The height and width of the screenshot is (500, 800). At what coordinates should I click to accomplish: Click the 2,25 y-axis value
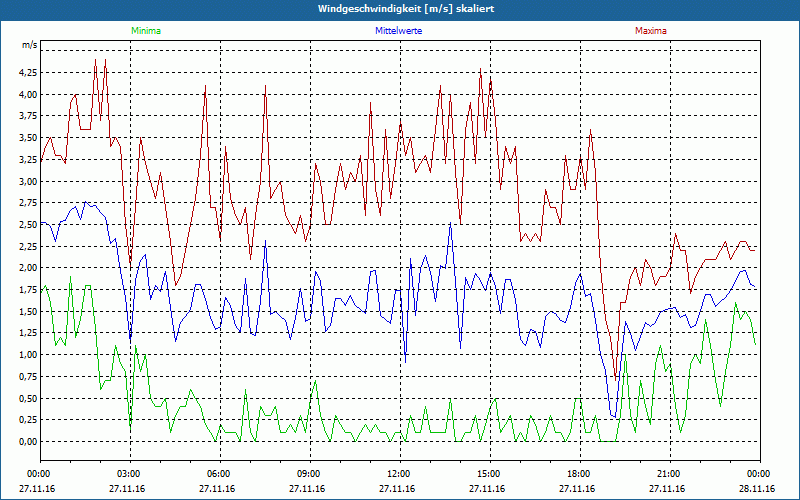pyautogui.click(x=29, y=246)
